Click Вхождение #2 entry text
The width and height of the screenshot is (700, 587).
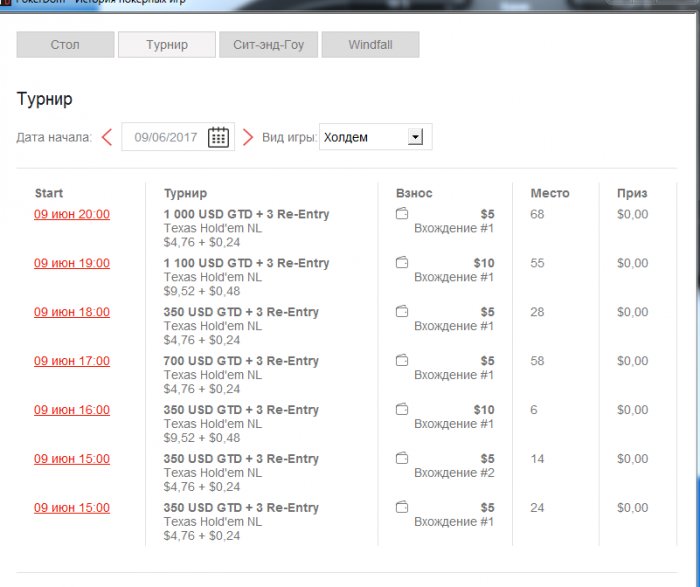point(454,473)
